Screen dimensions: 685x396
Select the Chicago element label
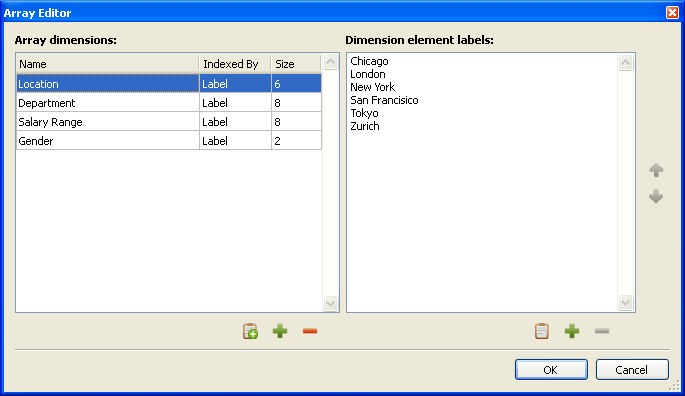pos(369,61)
